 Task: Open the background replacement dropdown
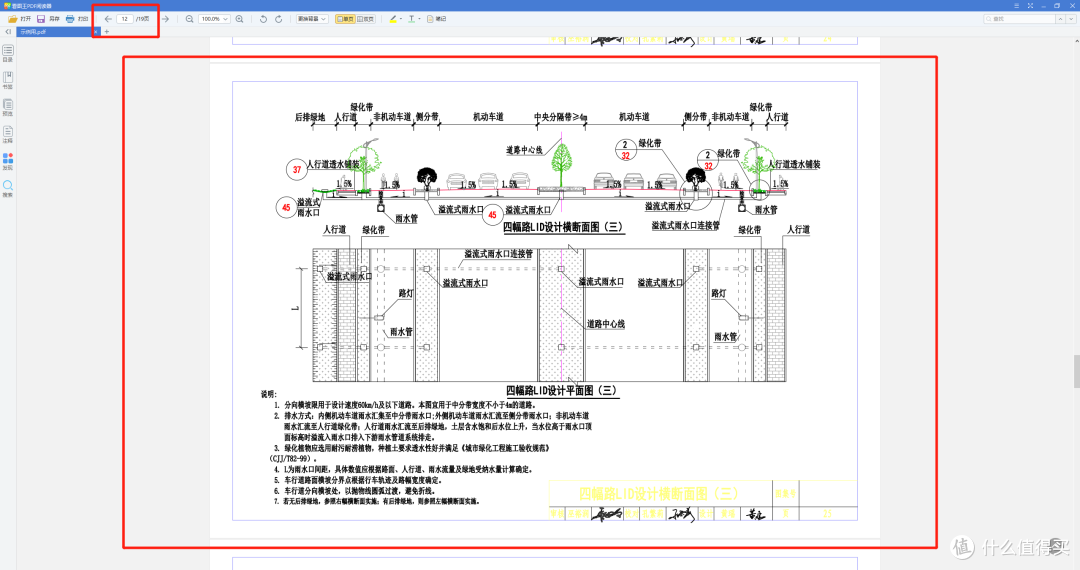point(312,19)
